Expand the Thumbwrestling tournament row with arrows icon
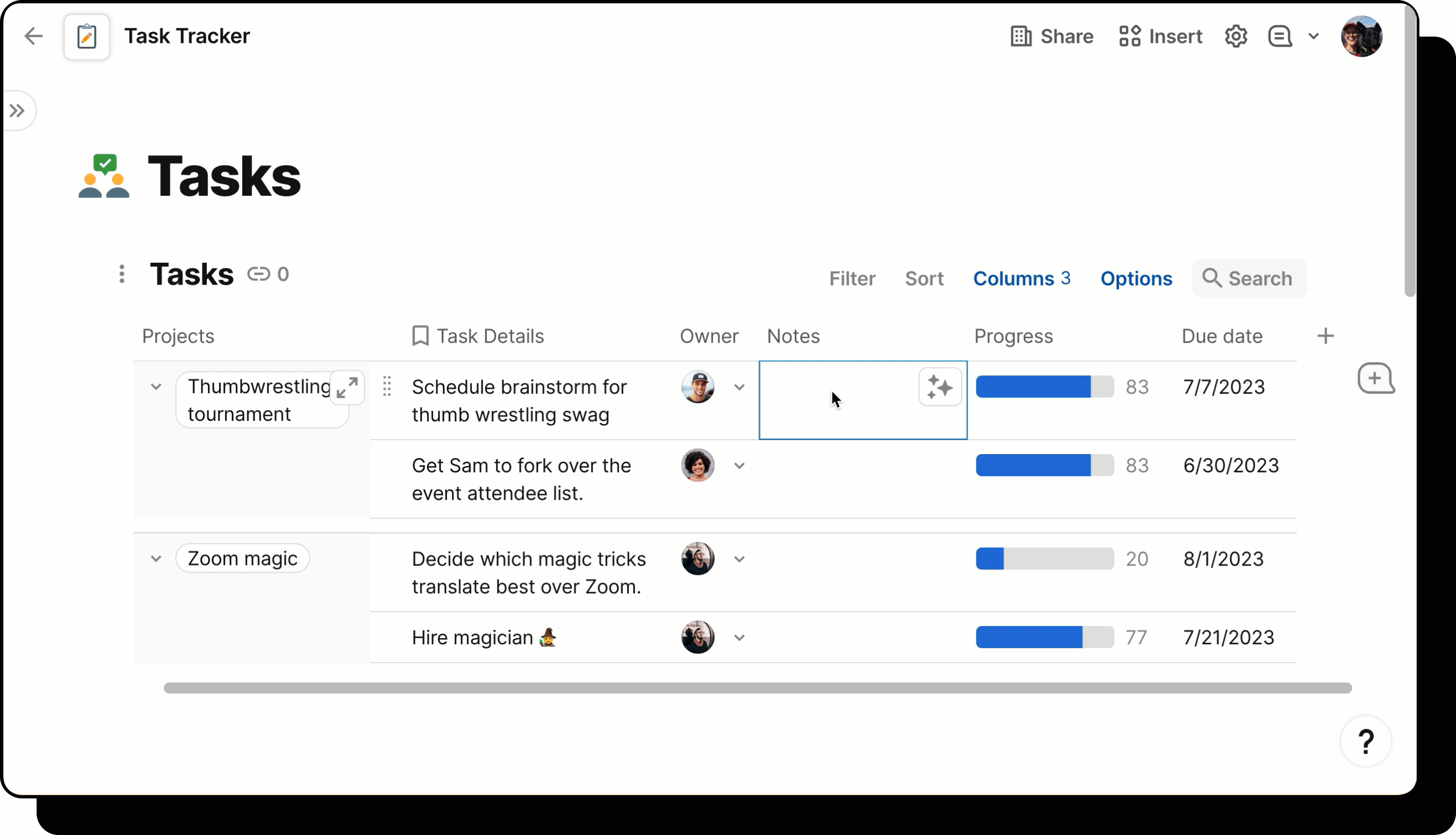This screenshot has height=835, width=1456. click(347, 388)
